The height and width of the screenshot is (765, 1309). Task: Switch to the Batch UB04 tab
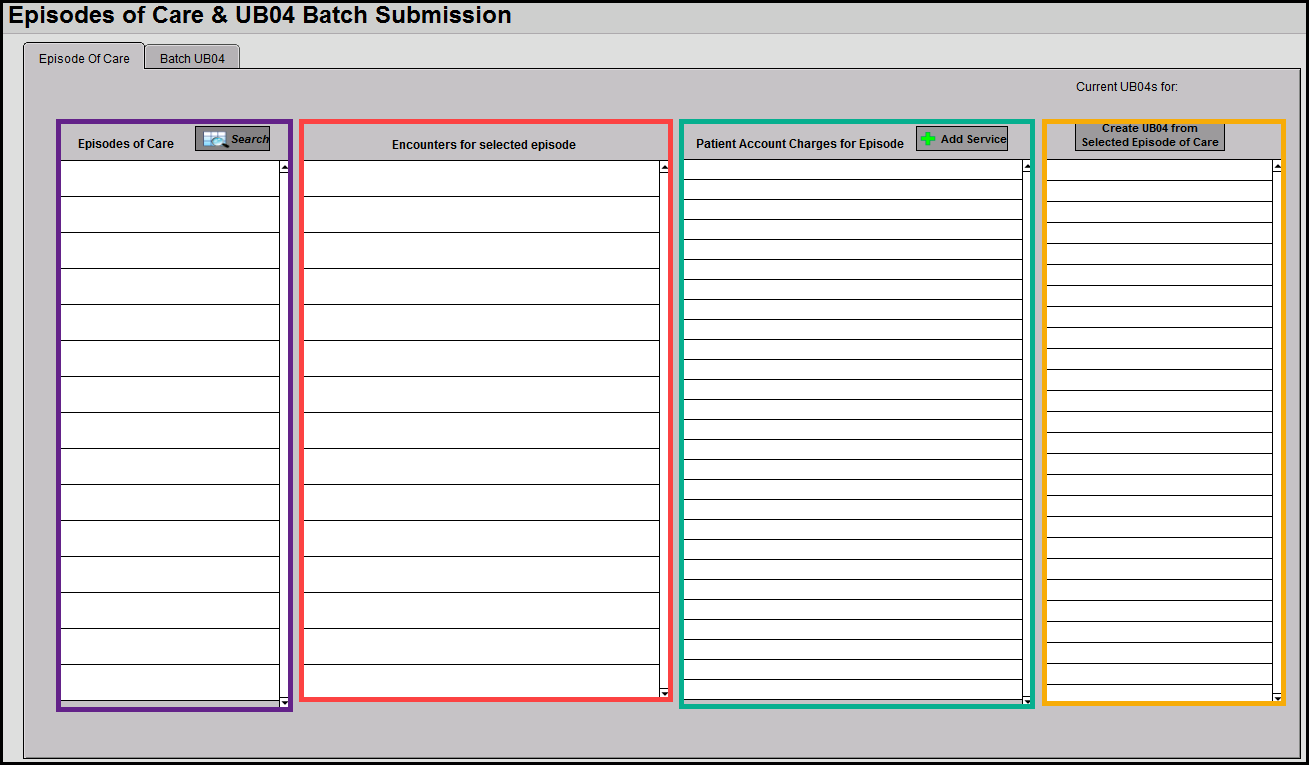tap(192, 58)
